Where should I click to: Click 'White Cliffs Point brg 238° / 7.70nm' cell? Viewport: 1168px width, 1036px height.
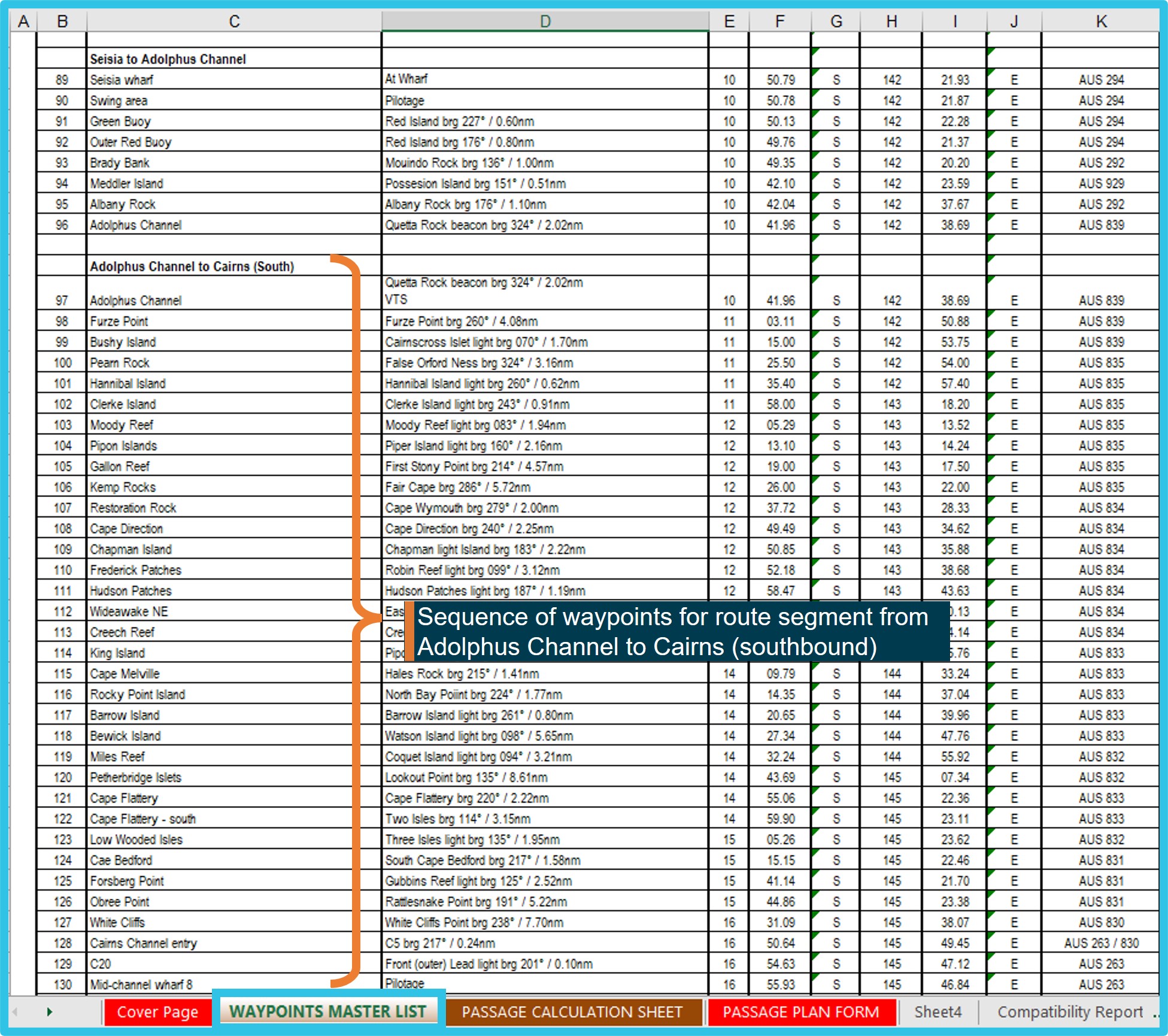click(x=545, y=922)
